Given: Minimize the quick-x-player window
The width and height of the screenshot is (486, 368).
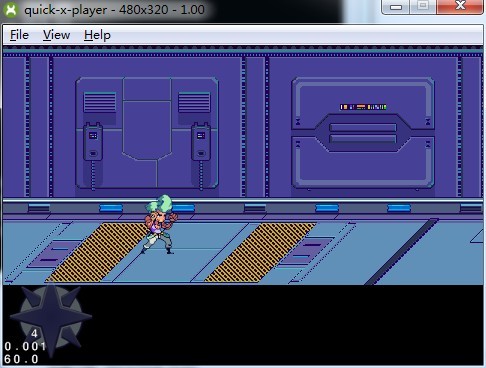Looking at the screenshot, I should (396, 7).
